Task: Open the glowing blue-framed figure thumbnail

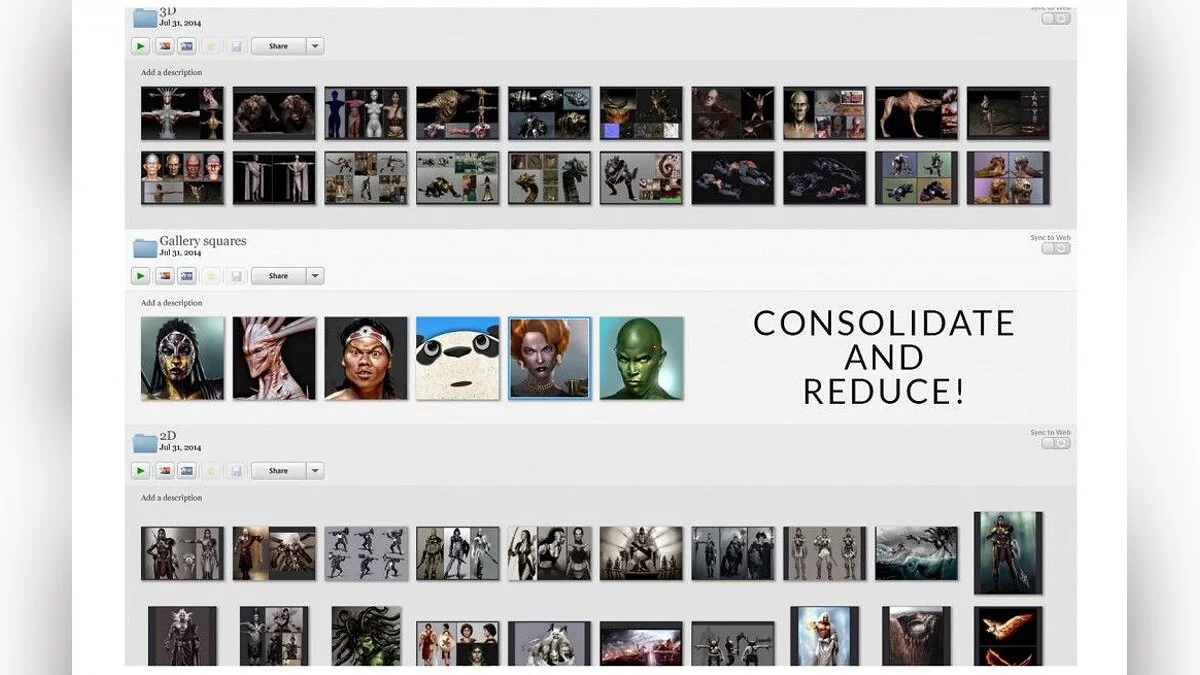Action: point(825,636)
